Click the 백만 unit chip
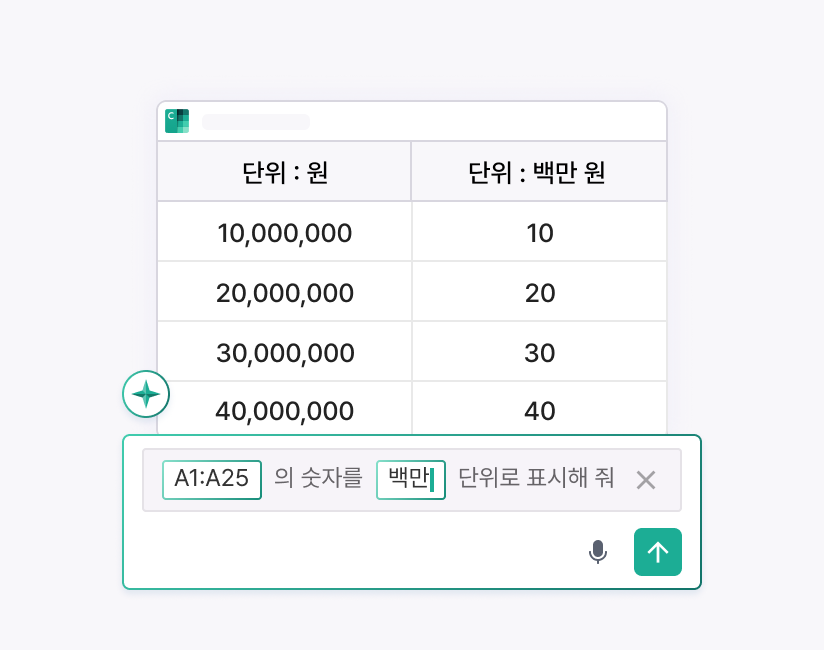Image resolution: width=824 pixels, height=650 pixels. click(x=410, y=480)
